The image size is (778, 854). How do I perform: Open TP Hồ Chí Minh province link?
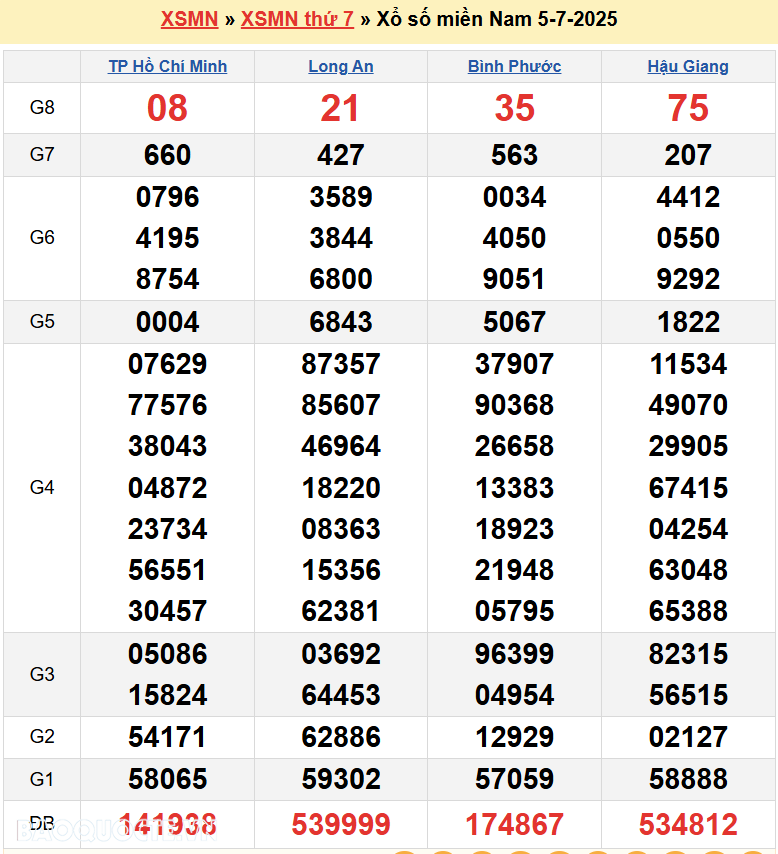tap(167, 67)
